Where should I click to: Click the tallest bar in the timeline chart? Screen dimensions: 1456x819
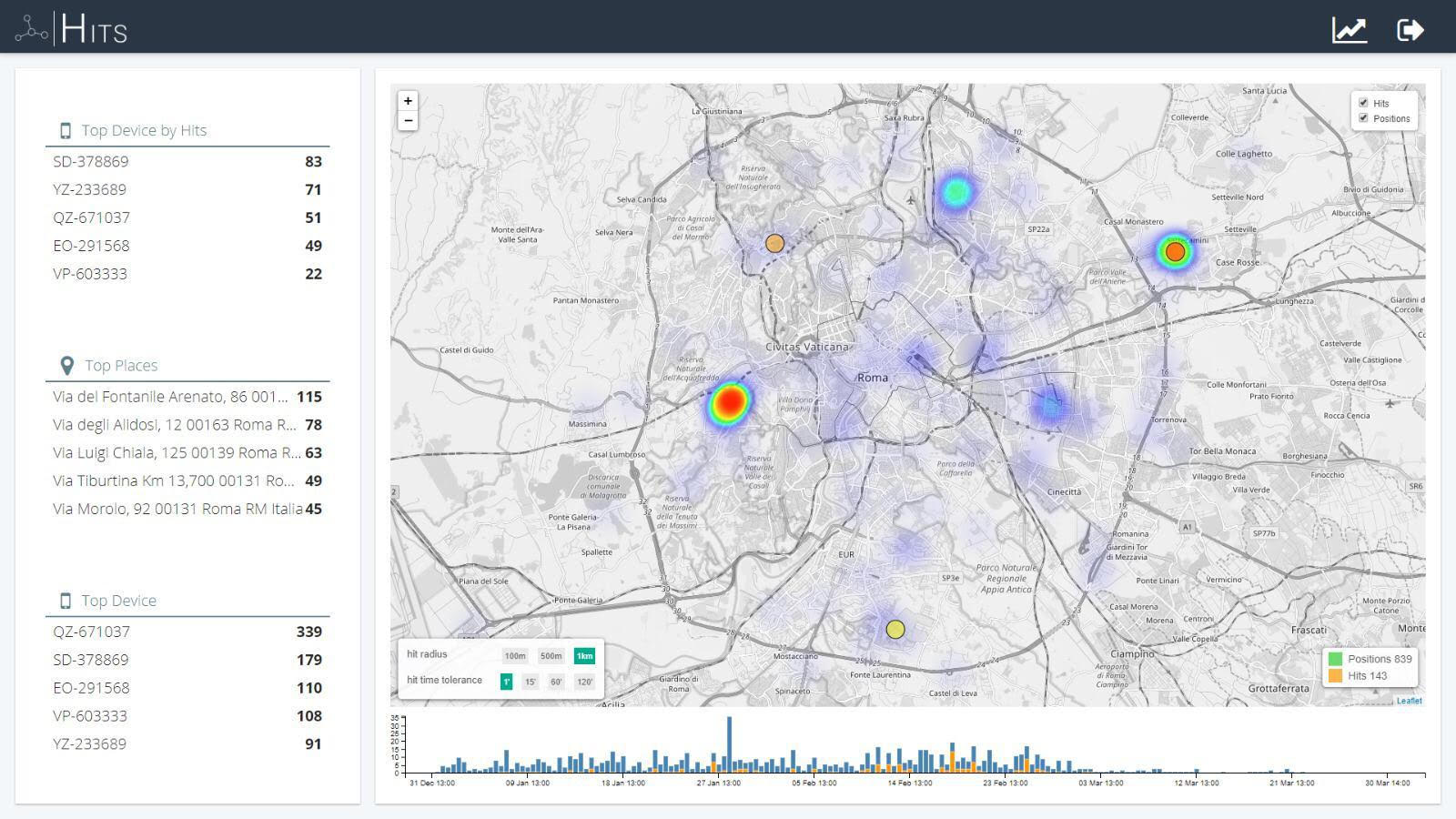pyautogui.click(x=729, y=745)
